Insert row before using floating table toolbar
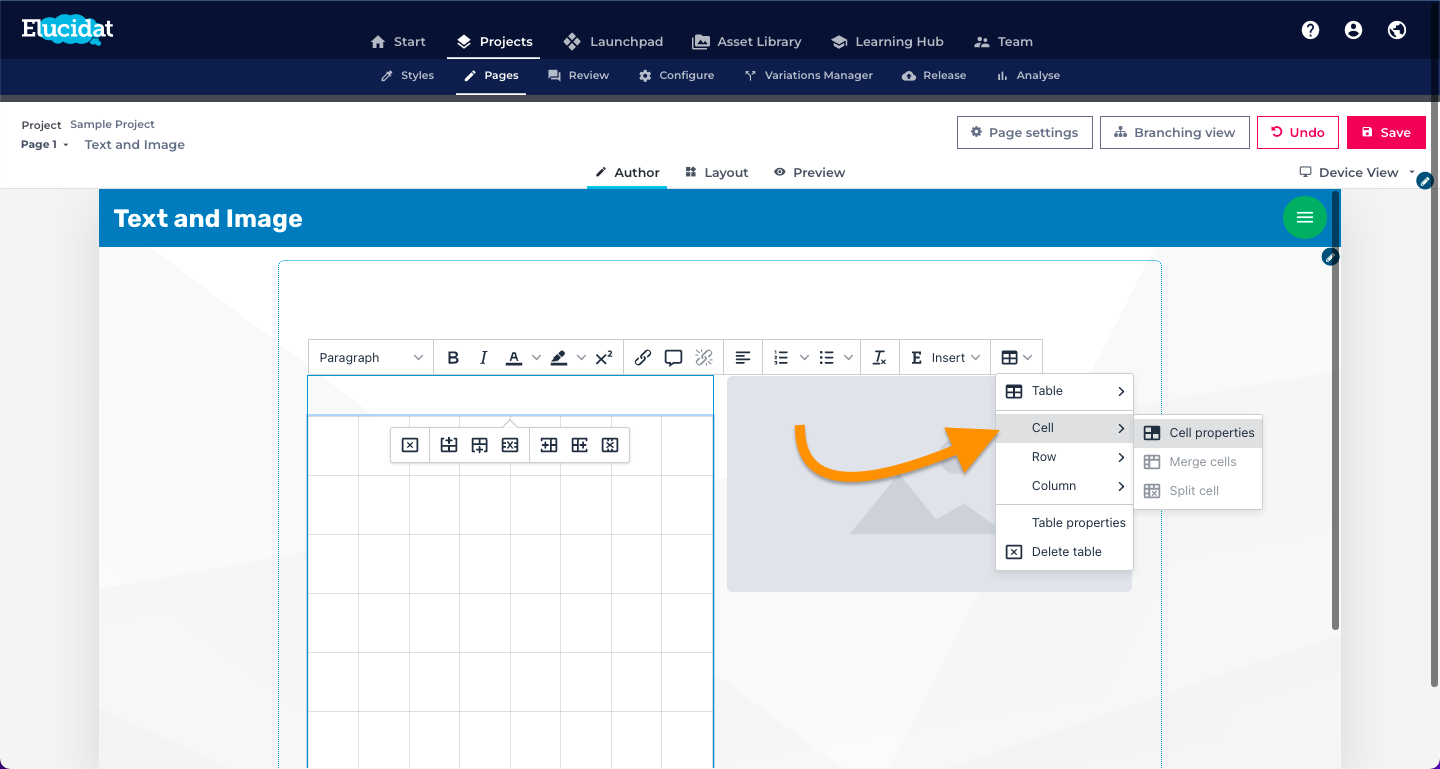The height and width of the screenshot is (769, 1440). point(449,445)
